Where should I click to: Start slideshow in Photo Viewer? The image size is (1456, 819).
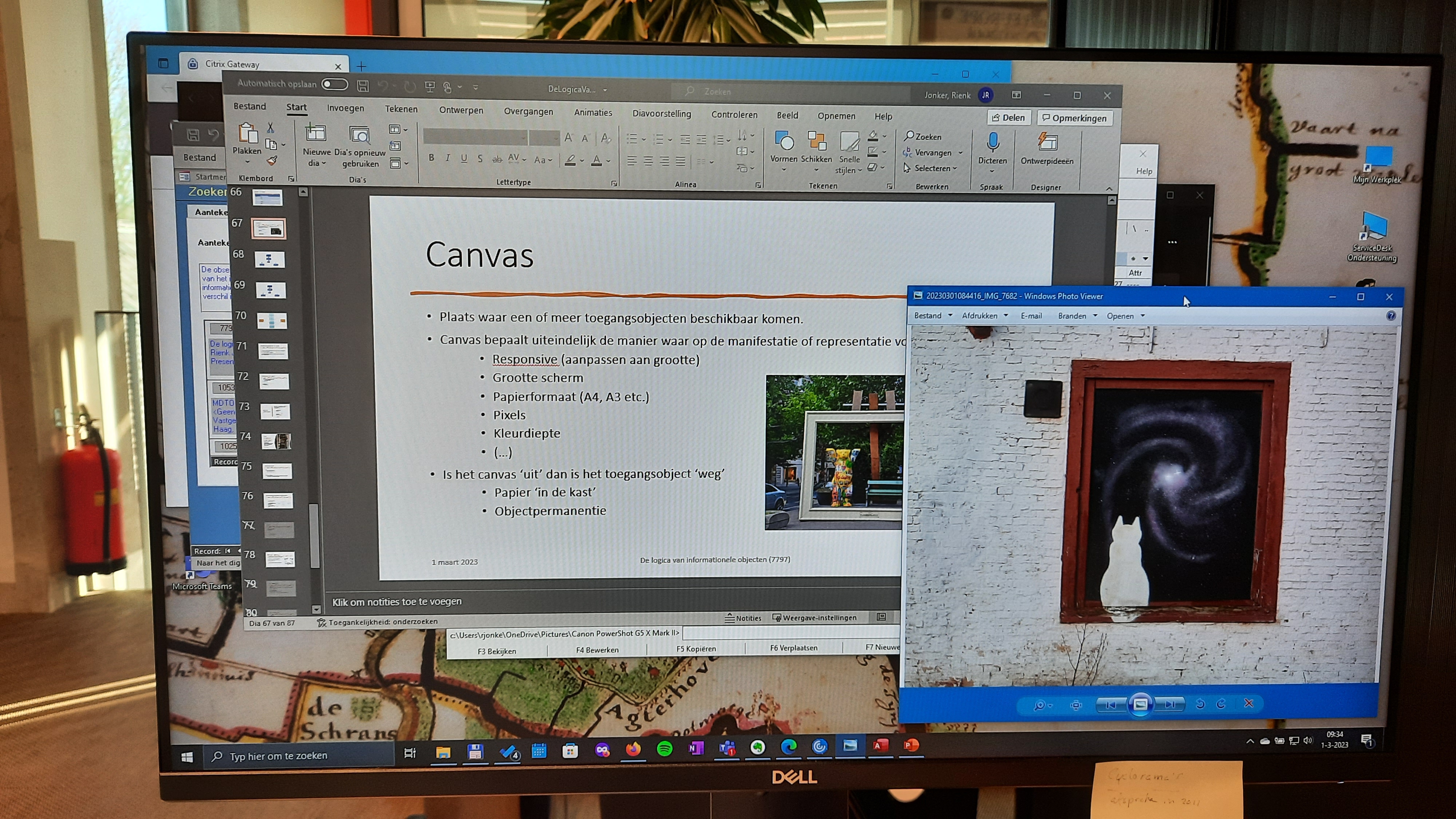click(x=1140, y=704)
